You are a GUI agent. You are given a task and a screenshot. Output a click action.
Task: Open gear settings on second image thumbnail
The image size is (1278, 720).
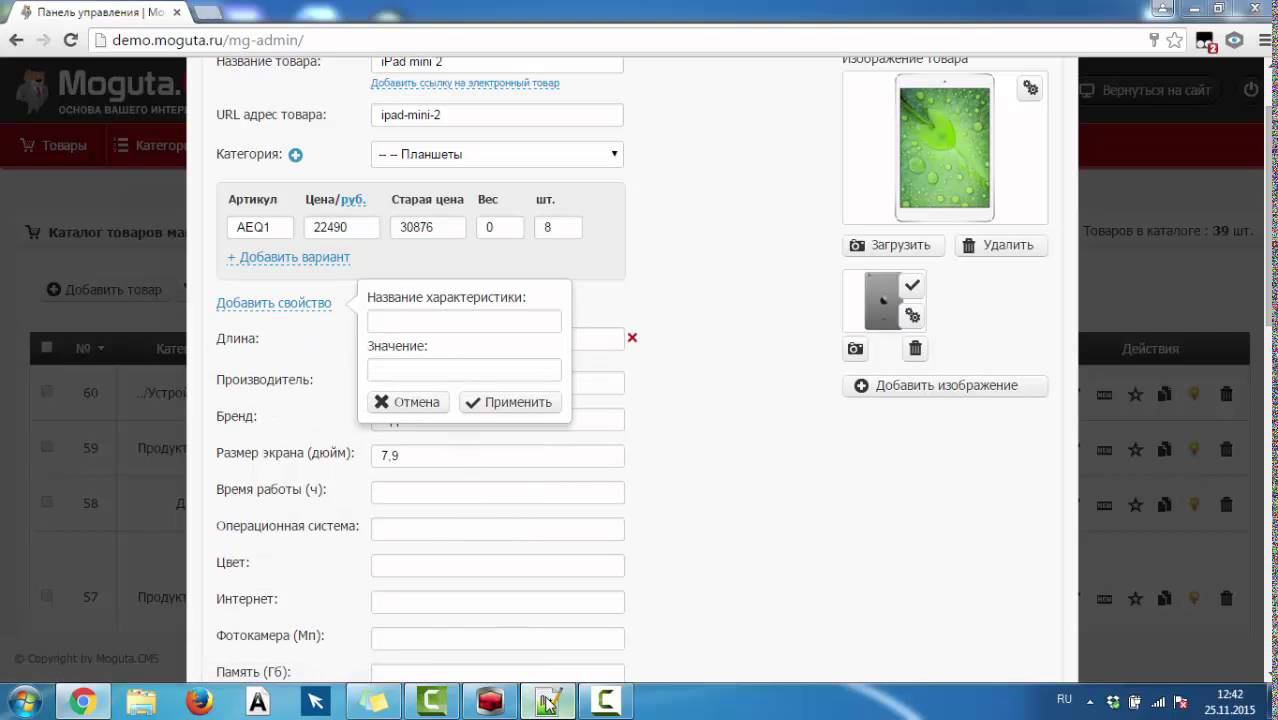[x=912, y=316]
